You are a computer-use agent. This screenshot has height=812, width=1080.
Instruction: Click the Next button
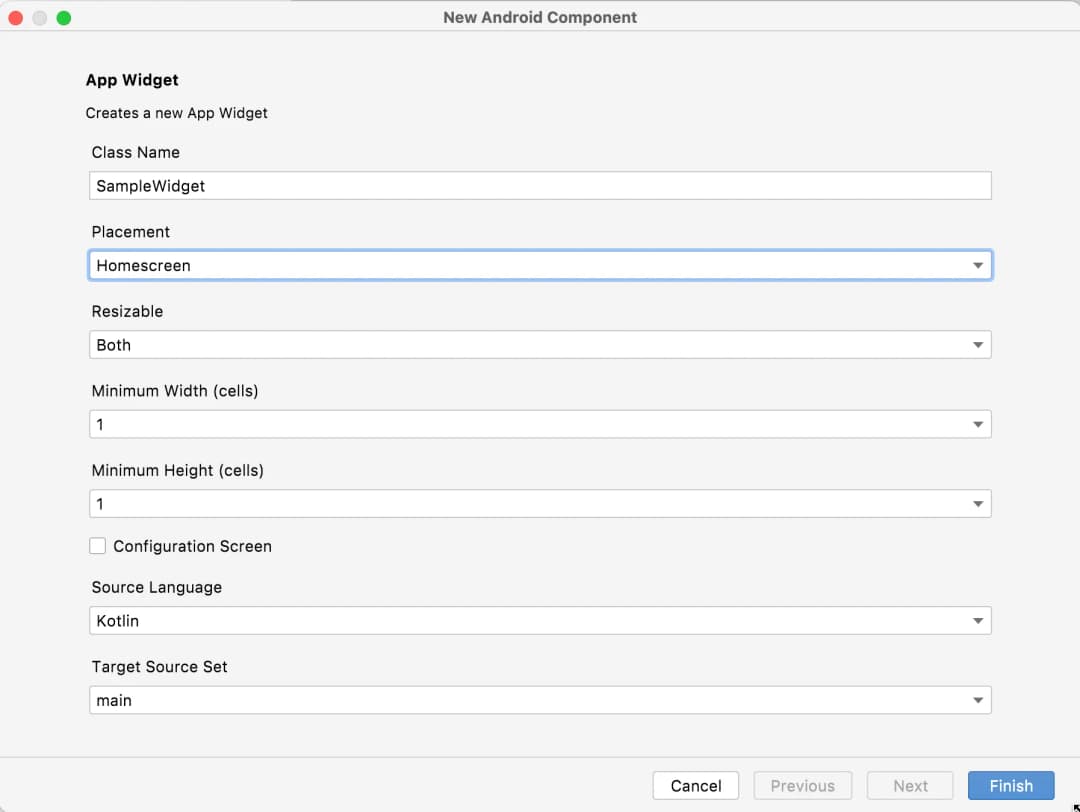910,786
